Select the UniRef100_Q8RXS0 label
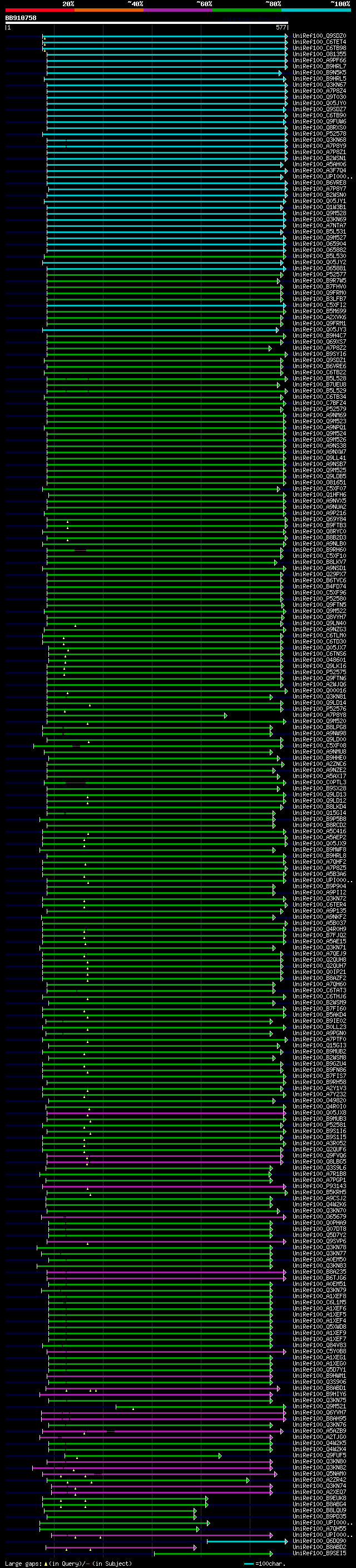 pyautogui.click(x=319, y=128)
